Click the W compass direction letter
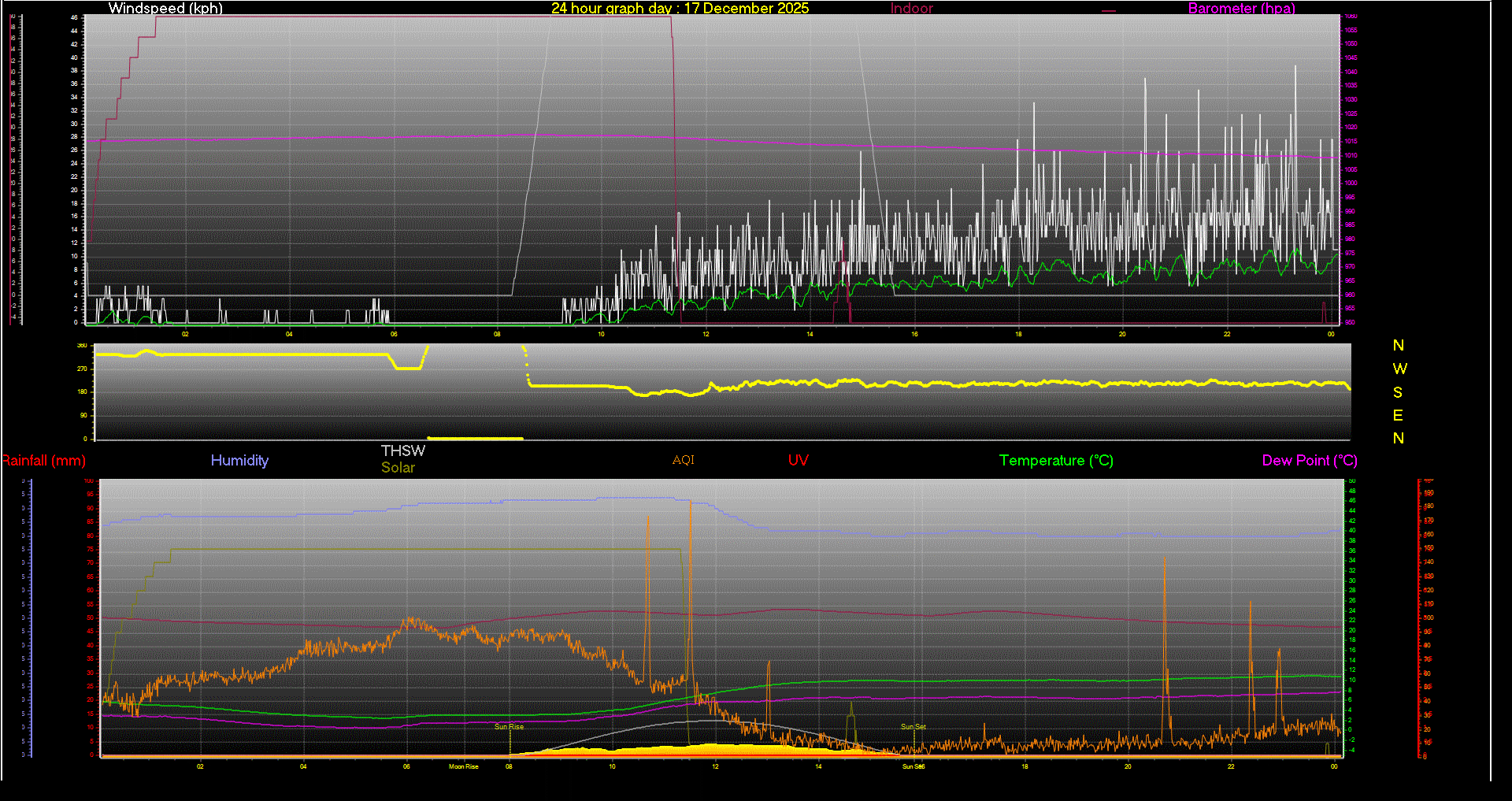 coord(1399,369)
